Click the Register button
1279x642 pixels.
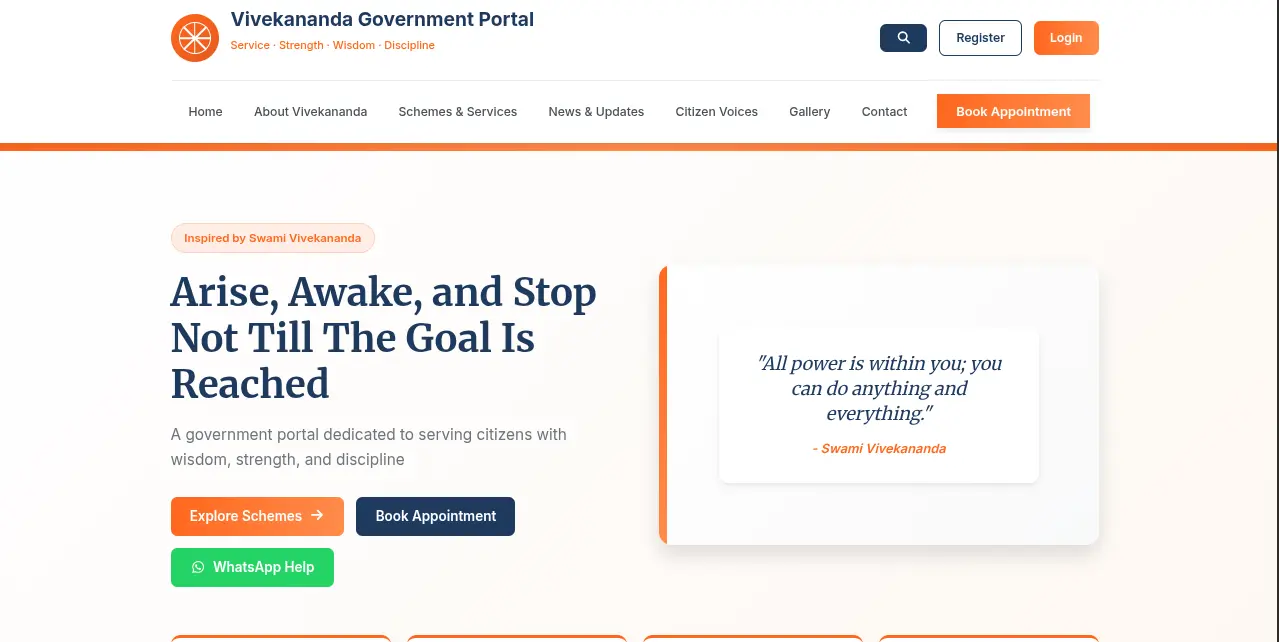pos(980,37)
